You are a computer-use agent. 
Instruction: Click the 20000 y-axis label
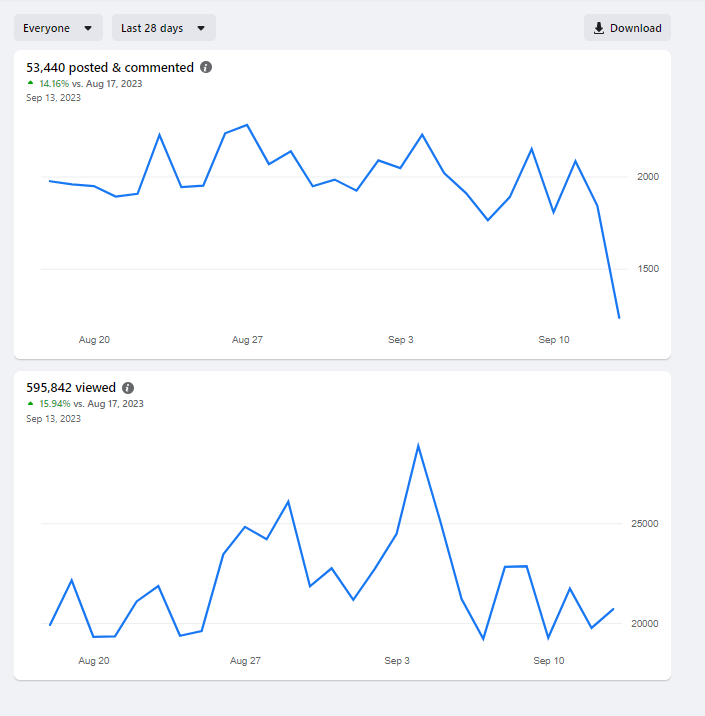645,624
